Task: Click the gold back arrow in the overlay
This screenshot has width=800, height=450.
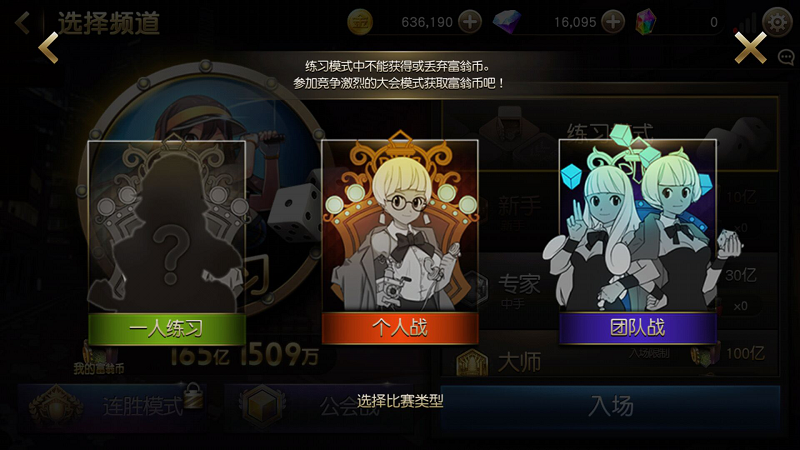Action: (48, 47)
